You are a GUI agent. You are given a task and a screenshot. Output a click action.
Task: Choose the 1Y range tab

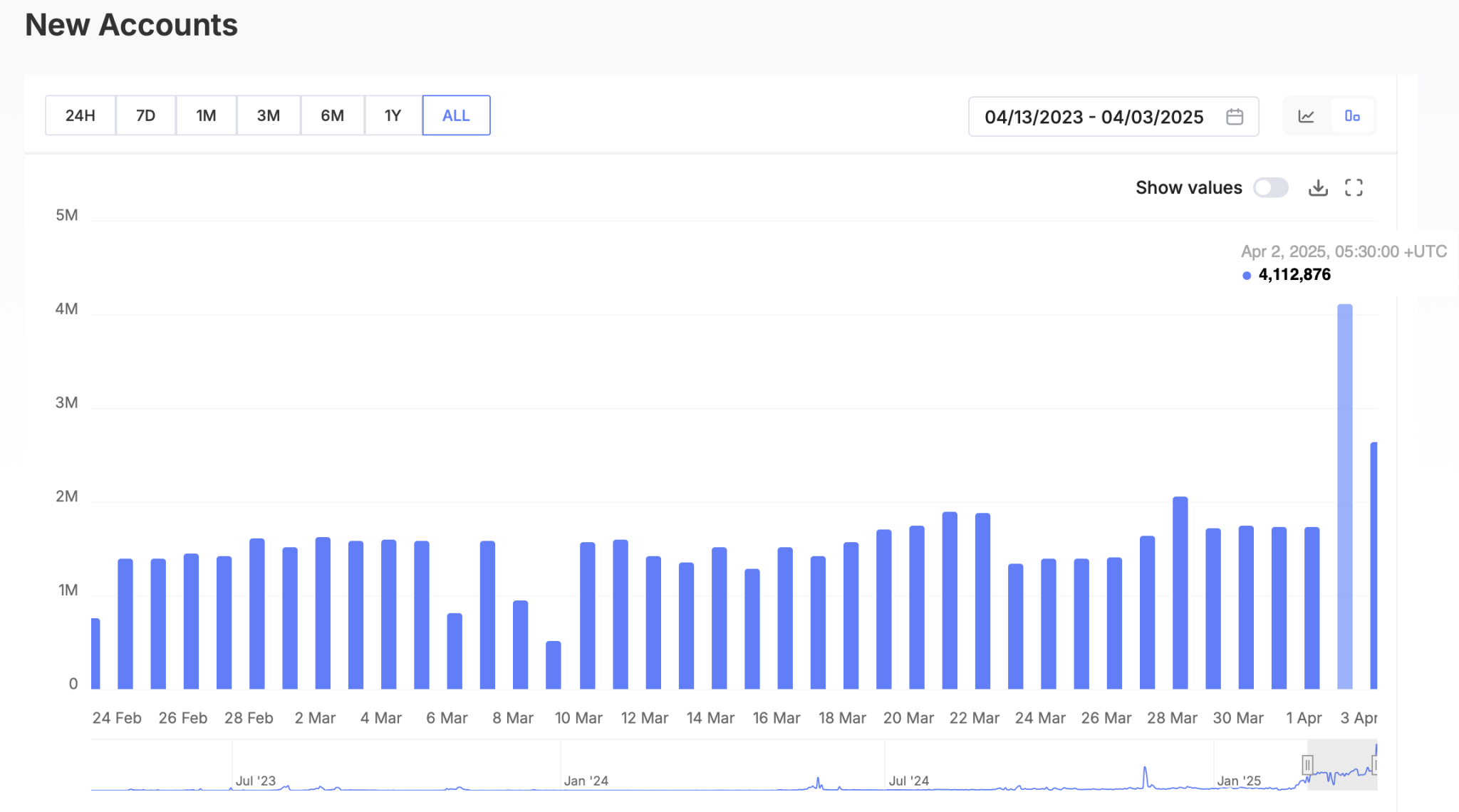(393, 115)
